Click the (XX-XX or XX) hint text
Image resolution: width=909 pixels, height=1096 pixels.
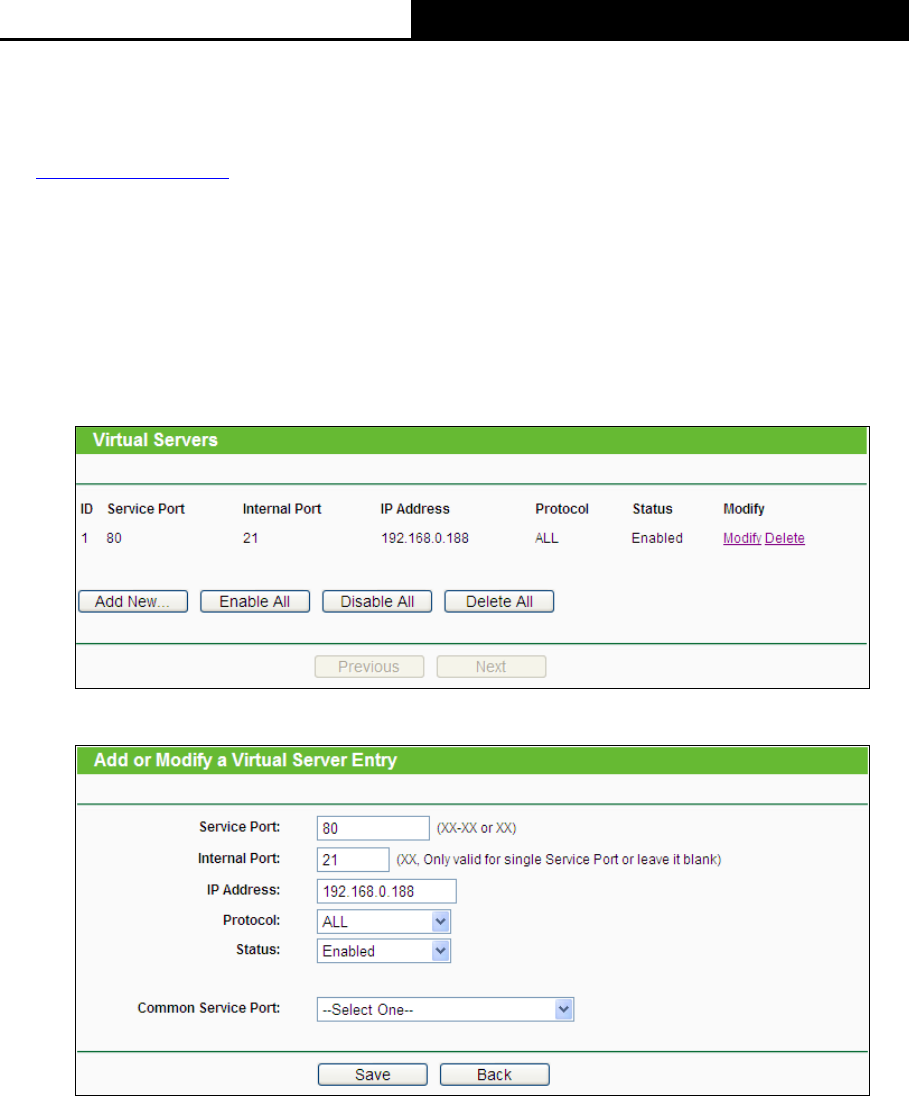(477, 828)
